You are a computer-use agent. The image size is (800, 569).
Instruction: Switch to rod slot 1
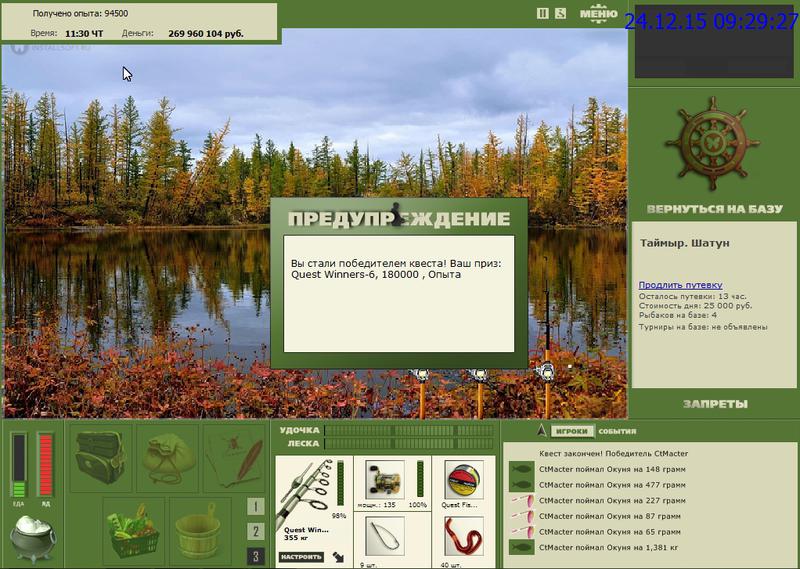pyautogui.click(x=256, y=507)
